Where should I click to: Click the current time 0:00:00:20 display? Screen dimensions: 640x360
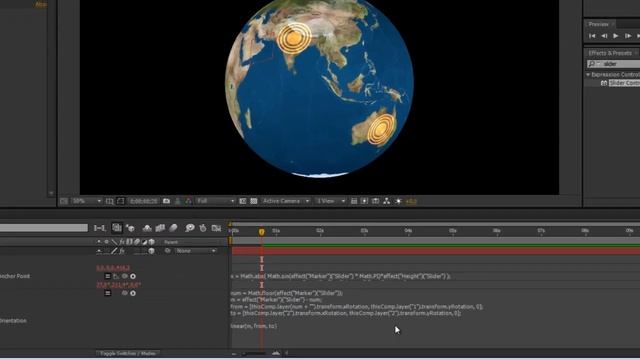tap(143, 201)
